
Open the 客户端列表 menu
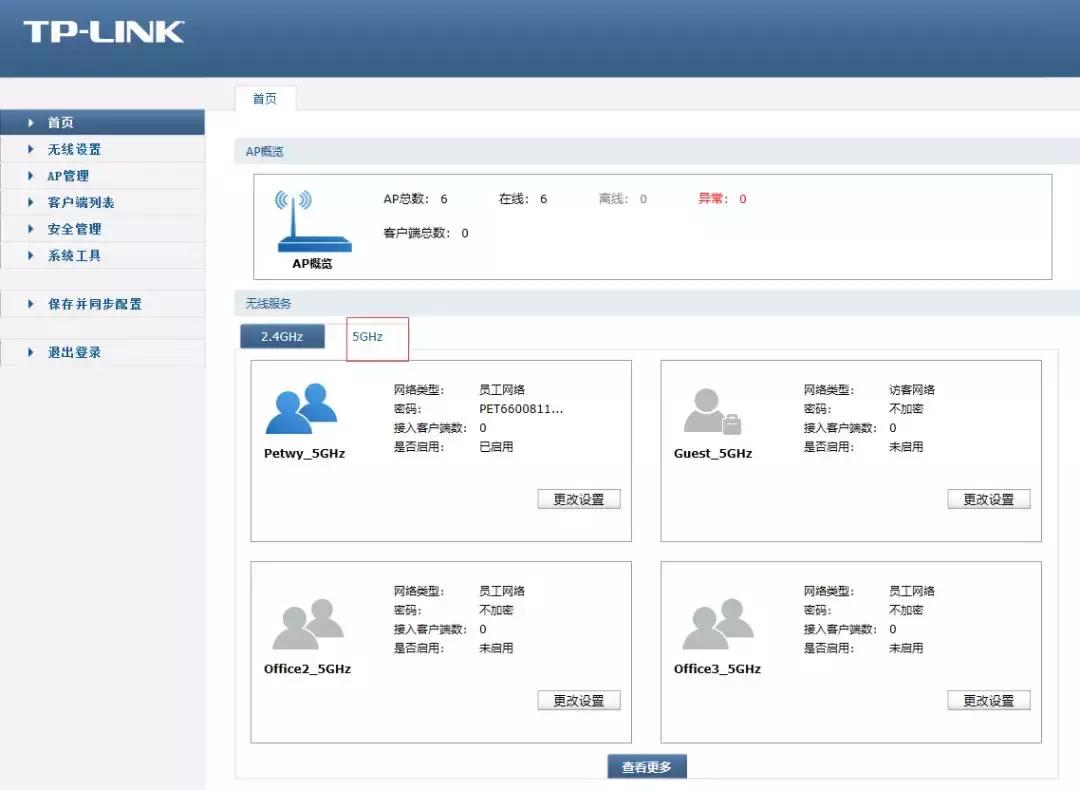102,202
